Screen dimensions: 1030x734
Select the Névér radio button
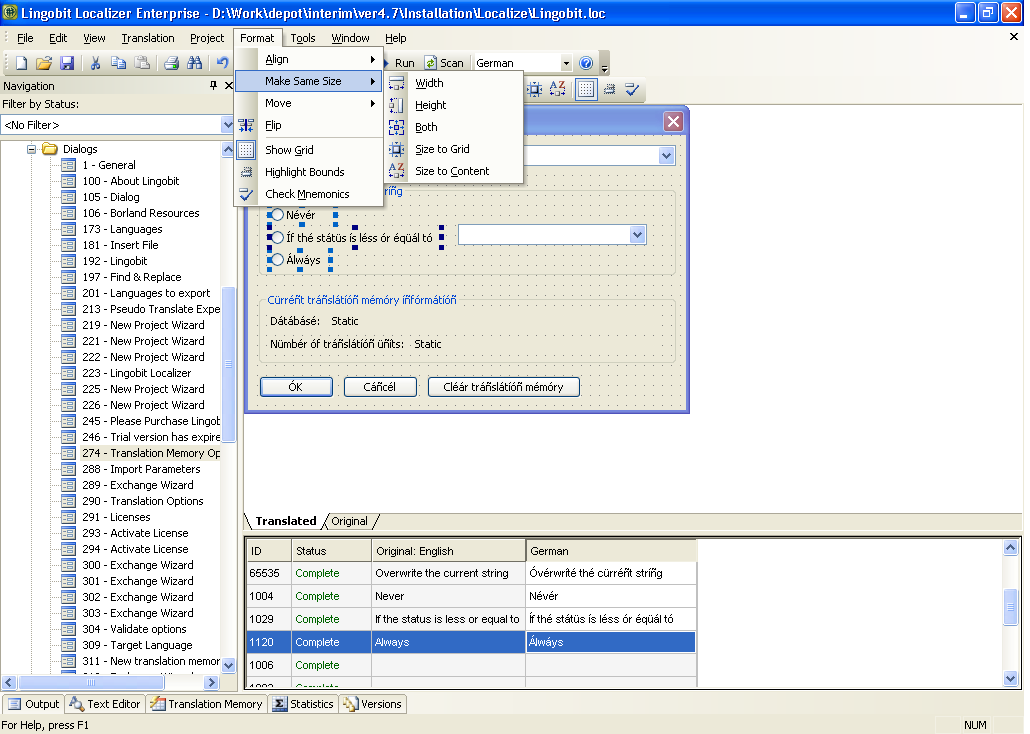(277, 215)
